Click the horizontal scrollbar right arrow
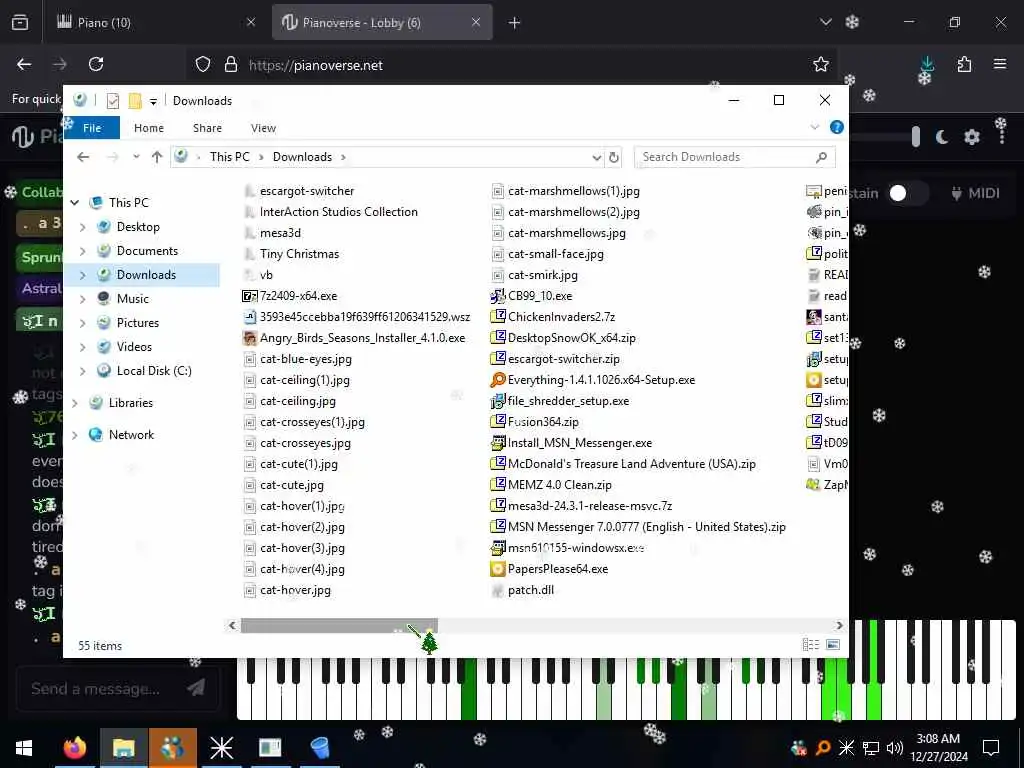 [839, 626]
